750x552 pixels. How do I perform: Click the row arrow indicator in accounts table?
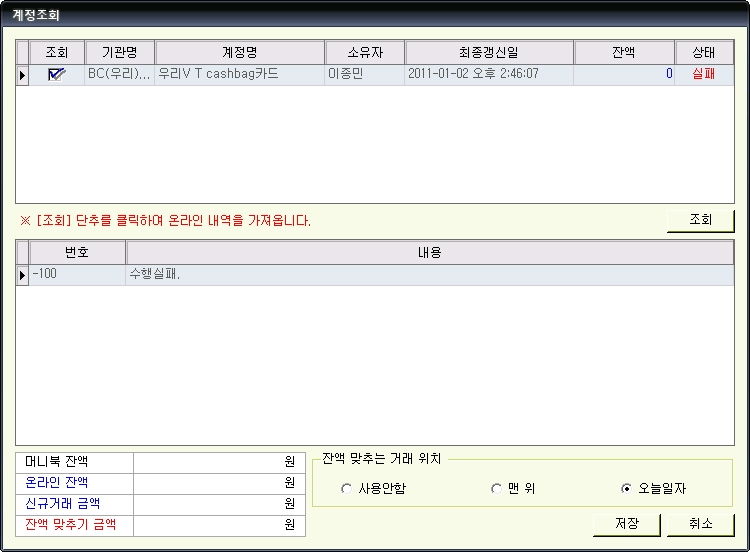pos(23,75)
